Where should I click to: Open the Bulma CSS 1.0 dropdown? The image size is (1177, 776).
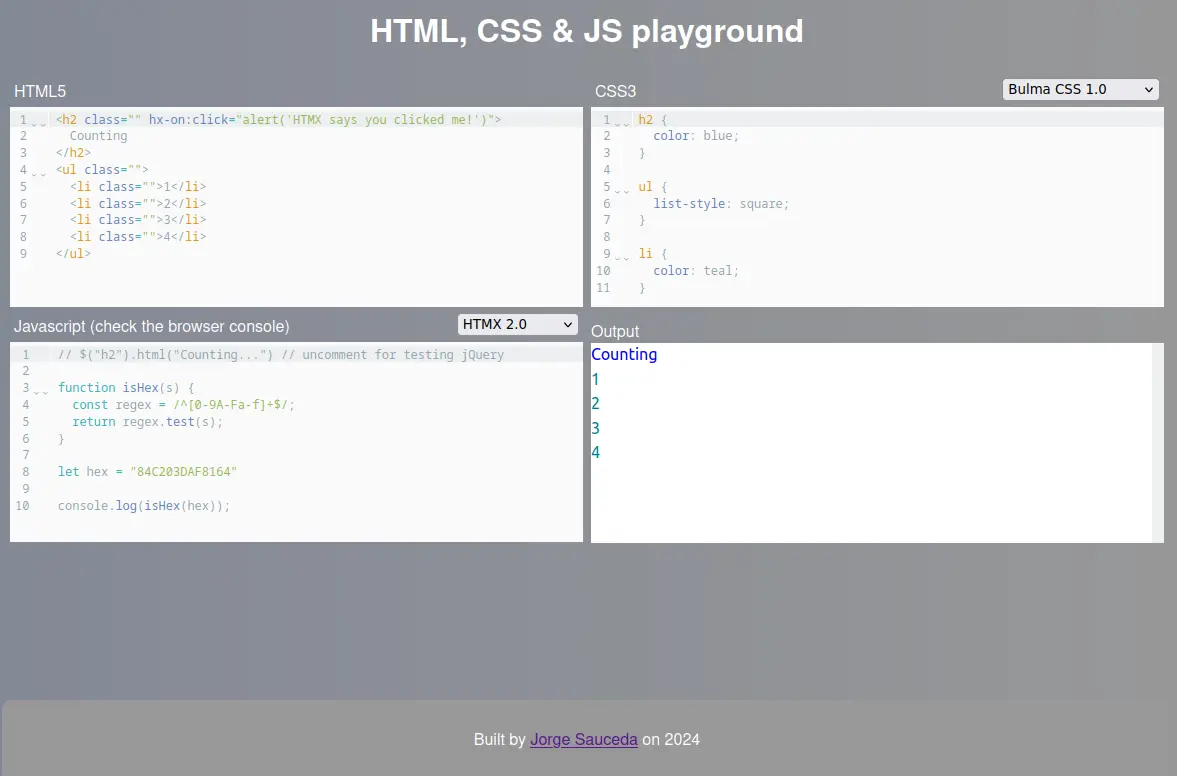(x=1080, y=89)
